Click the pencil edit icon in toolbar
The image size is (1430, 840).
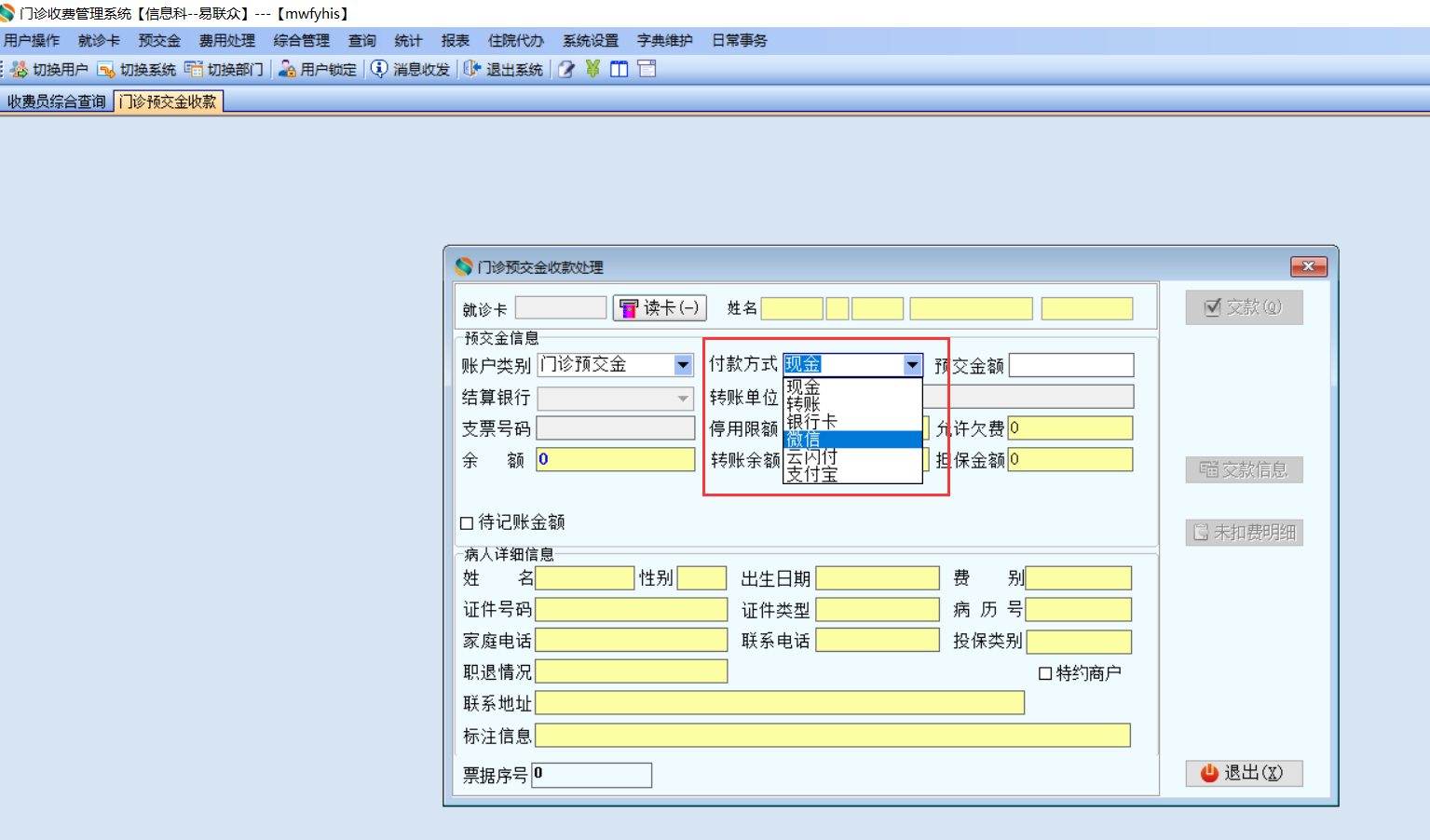[x=566, y=69]
